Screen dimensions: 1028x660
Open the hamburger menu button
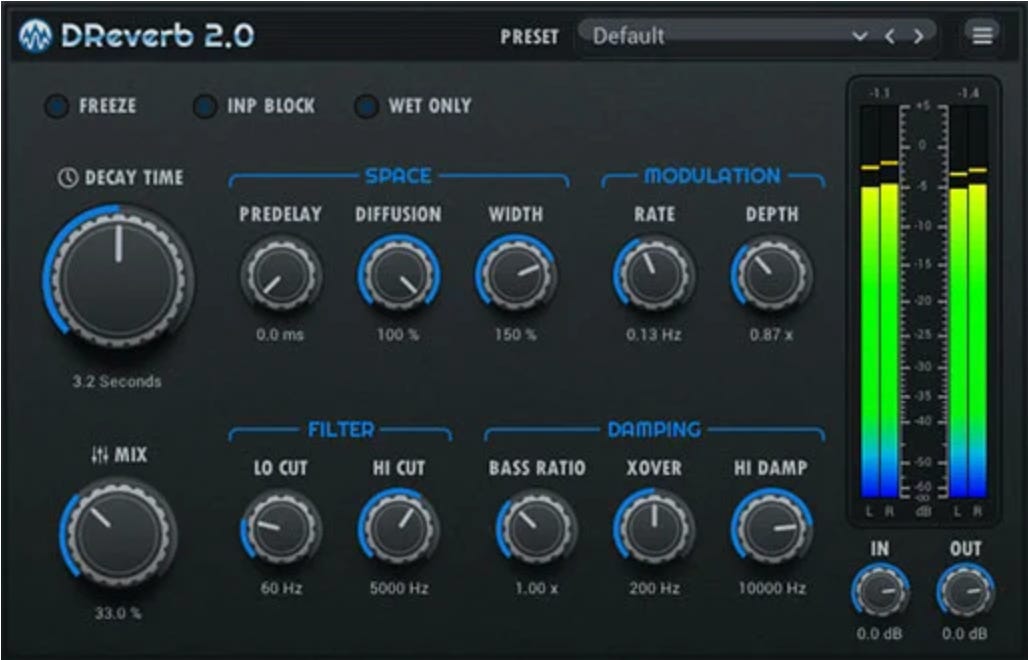pos(981,35)
